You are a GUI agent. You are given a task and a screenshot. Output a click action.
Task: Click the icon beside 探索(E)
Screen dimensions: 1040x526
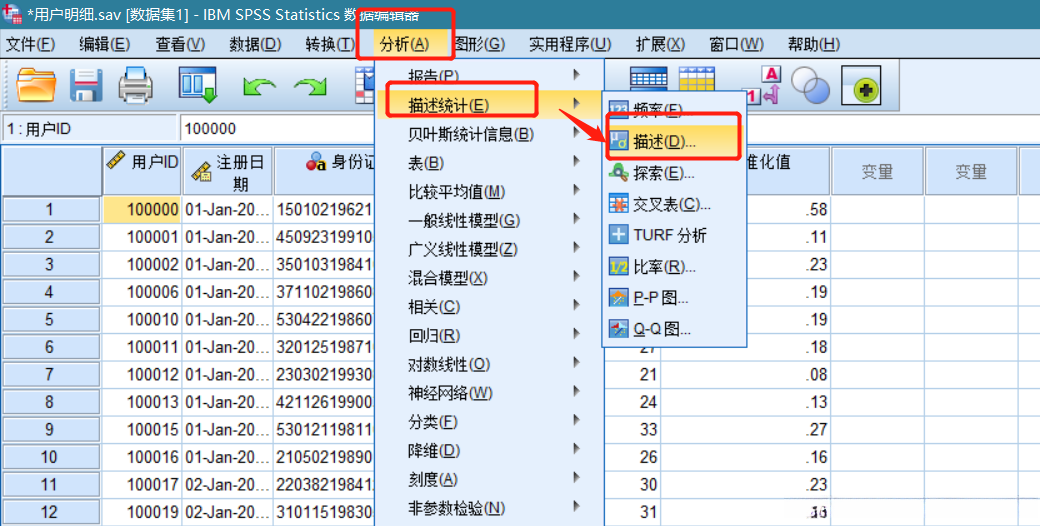coord(618,173)
